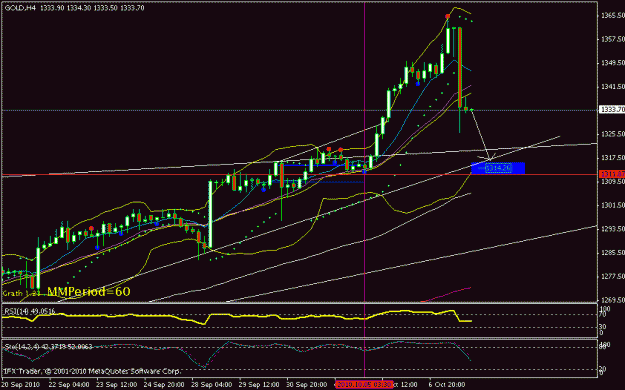Select the 1365.50 price axis label
The image size is (625, 390).
click(x=613, y=16)
